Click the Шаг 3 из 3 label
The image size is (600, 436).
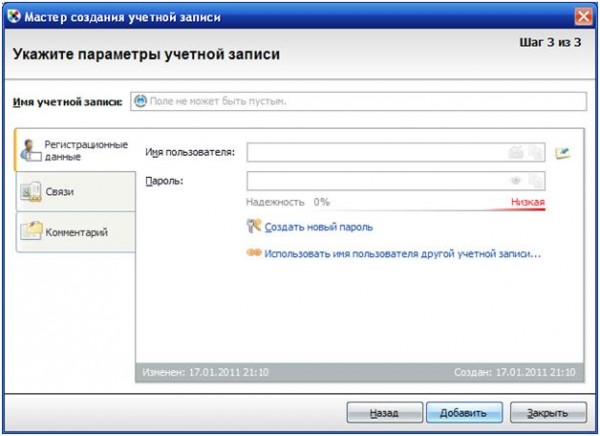pyautogui.click(x=550, y=42)
